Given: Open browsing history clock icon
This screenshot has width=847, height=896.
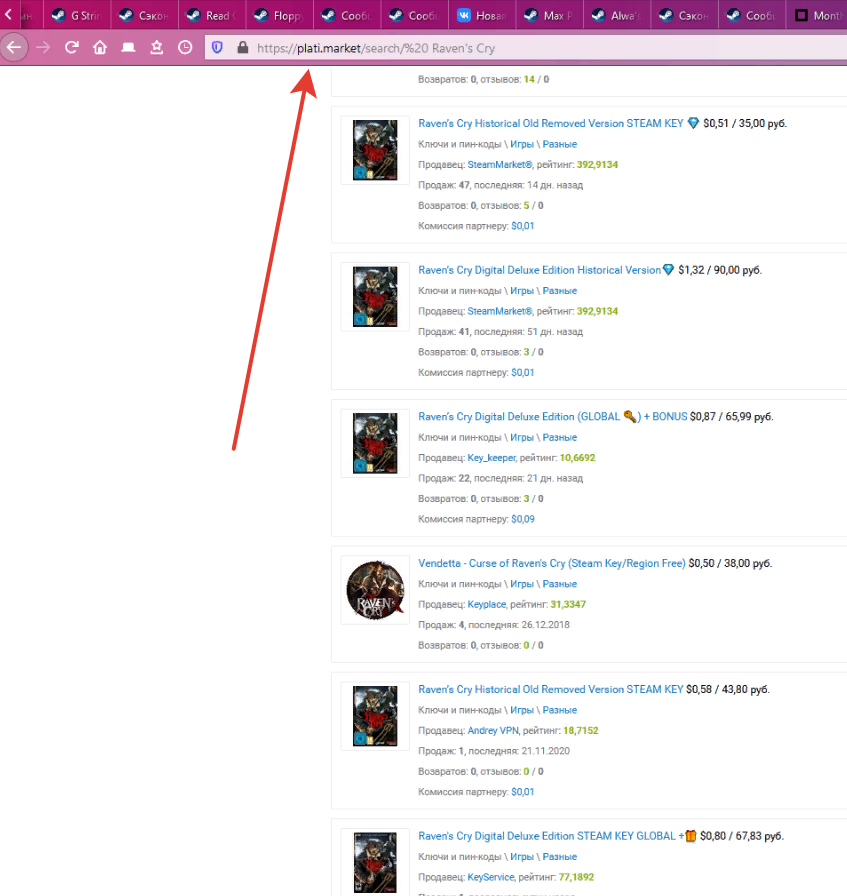Looking at the screenshot, I should click(x=185, y=47).
